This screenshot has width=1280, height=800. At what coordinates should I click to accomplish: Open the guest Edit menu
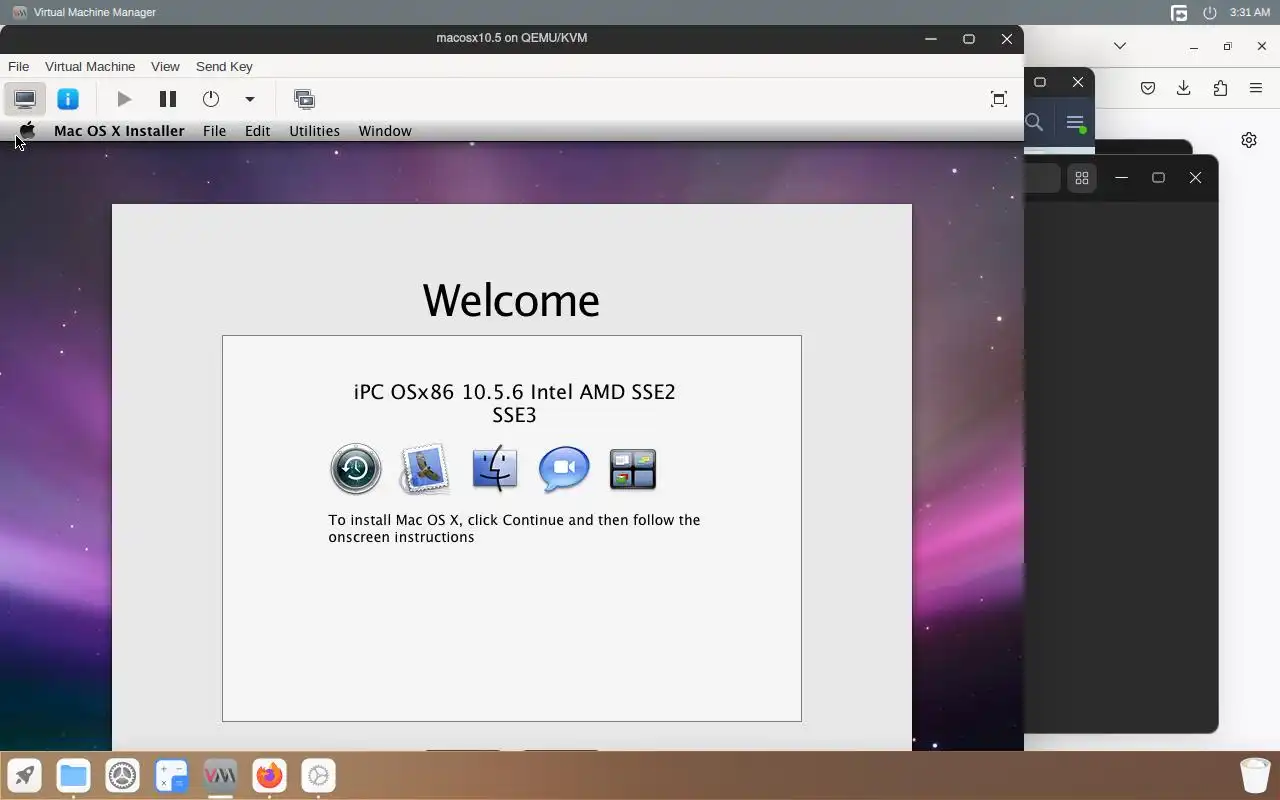[257, 131]
